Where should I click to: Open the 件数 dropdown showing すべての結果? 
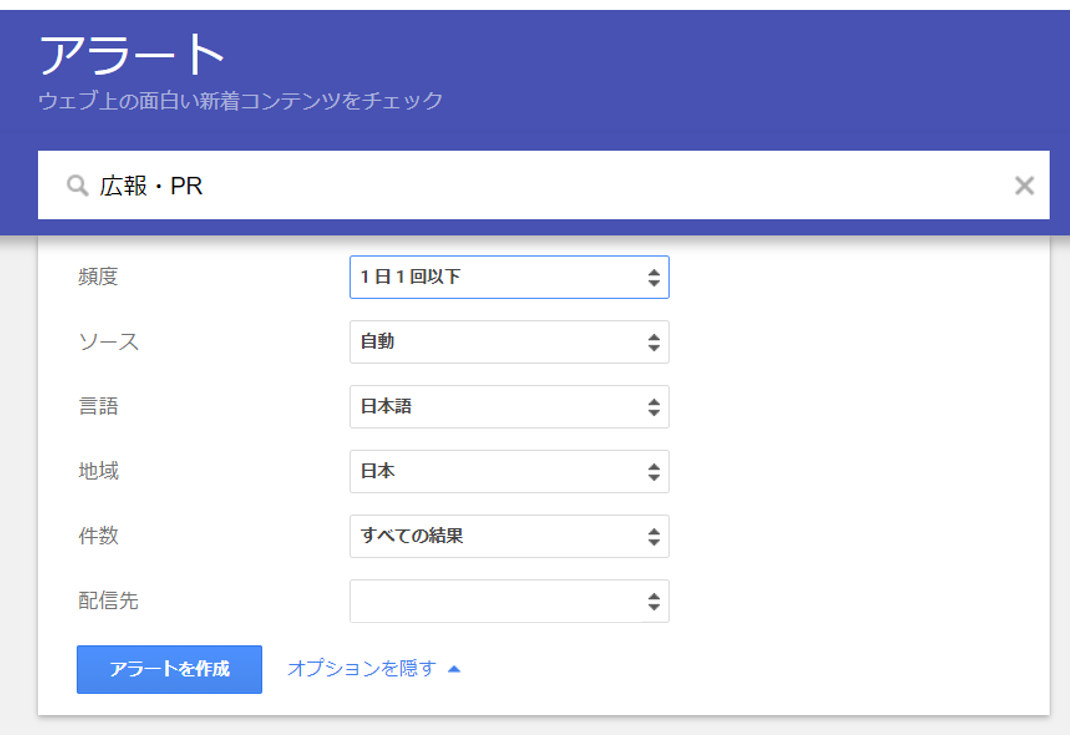(509, 536)
